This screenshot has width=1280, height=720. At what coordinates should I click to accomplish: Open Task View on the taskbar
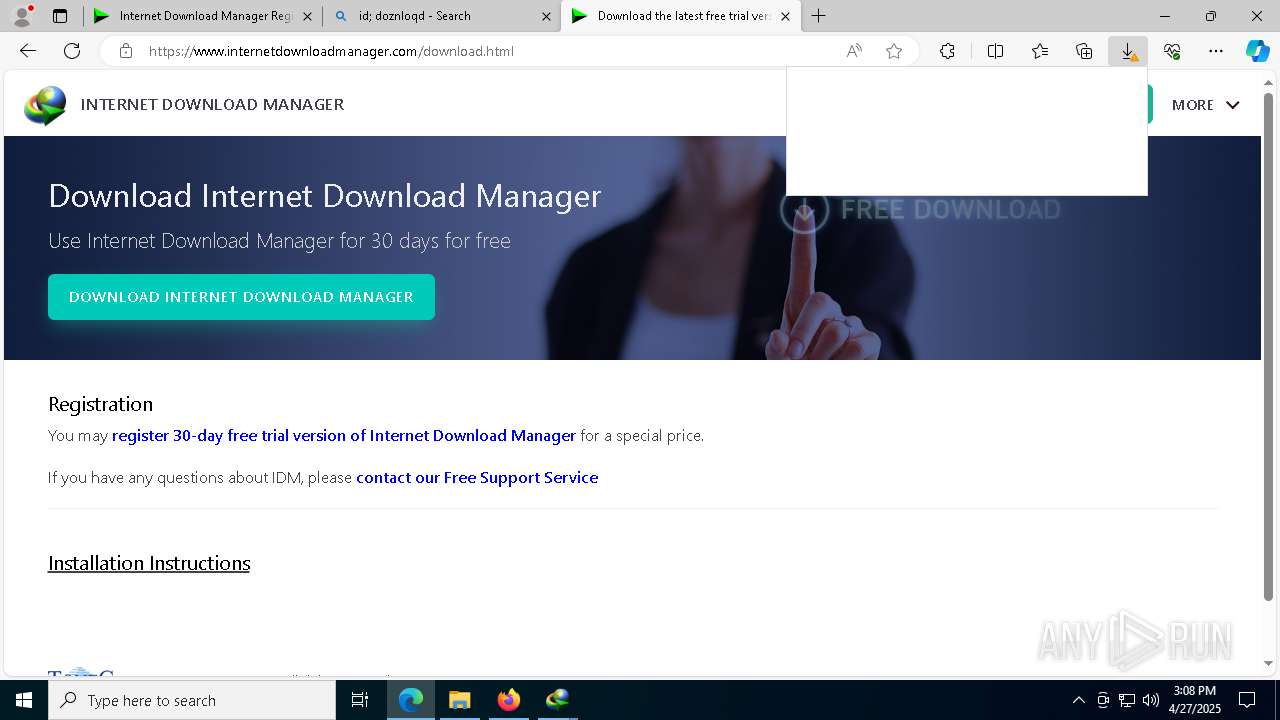pos(360,700)
